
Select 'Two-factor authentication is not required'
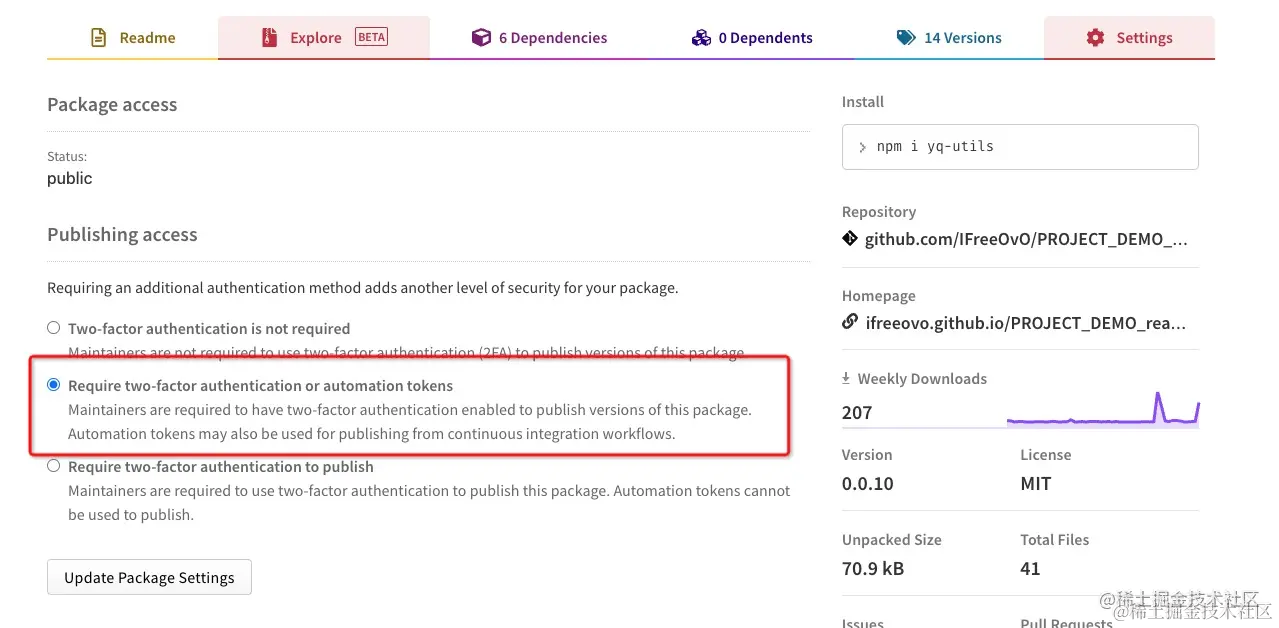54,328
